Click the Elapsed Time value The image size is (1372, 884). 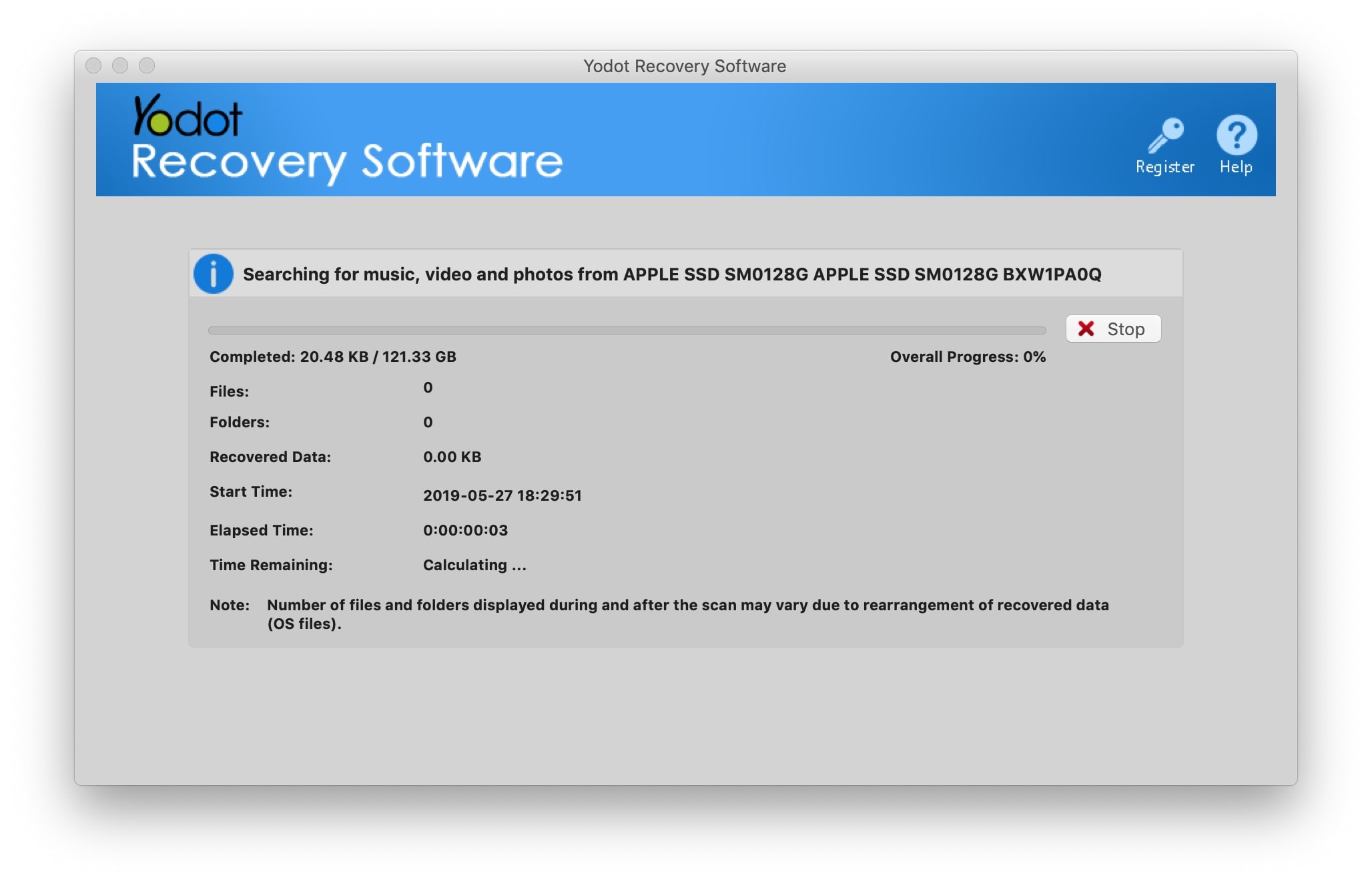[x=465, y=530]
